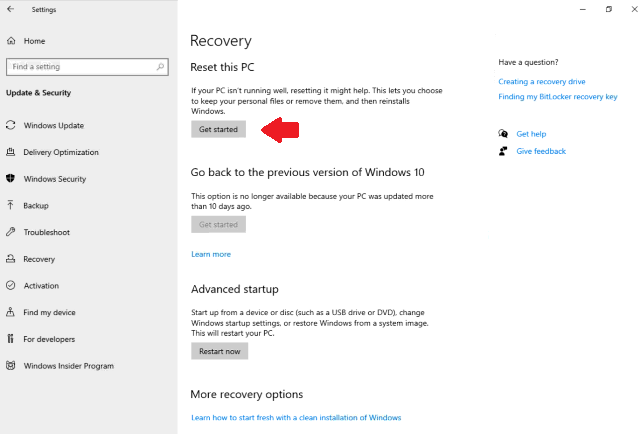Click the back arrow in Settings header
Image resolution: width=640 pixels, height=434 pixels.
pos(11,10)
